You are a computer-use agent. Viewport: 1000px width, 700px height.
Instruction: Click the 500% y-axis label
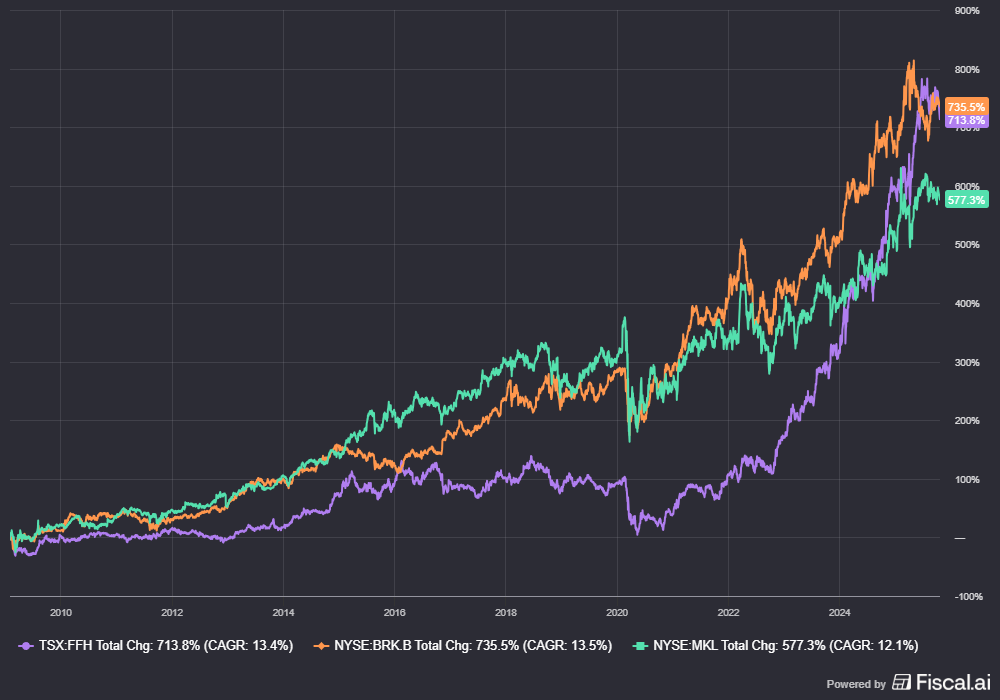coord(967,245)
